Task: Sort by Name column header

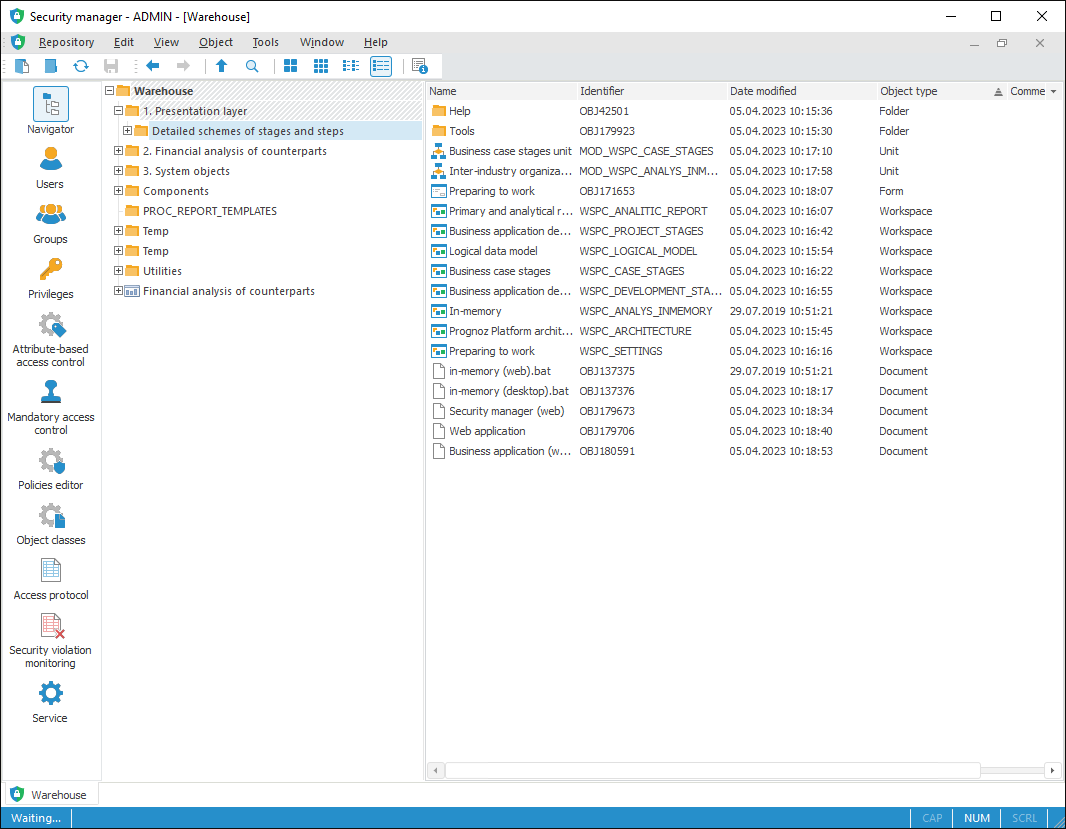Action: click(x=501, y=91)
